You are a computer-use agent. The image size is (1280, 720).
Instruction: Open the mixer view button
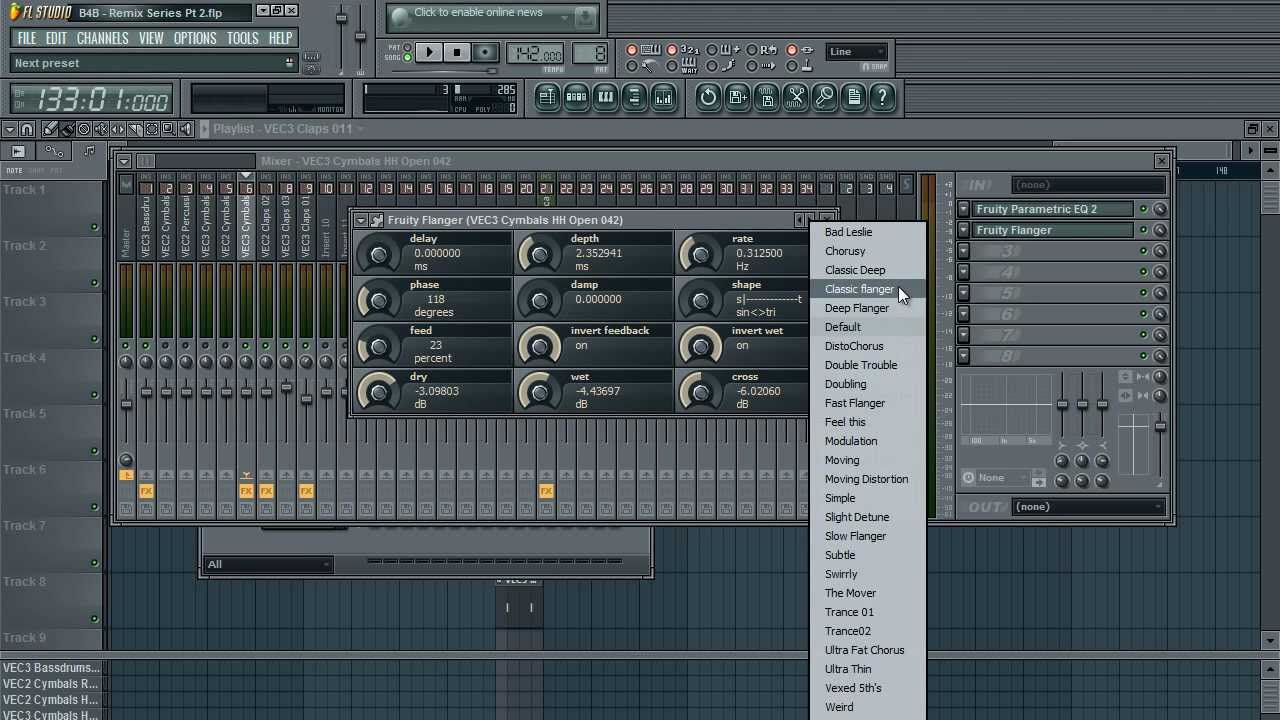pos(663,97)
